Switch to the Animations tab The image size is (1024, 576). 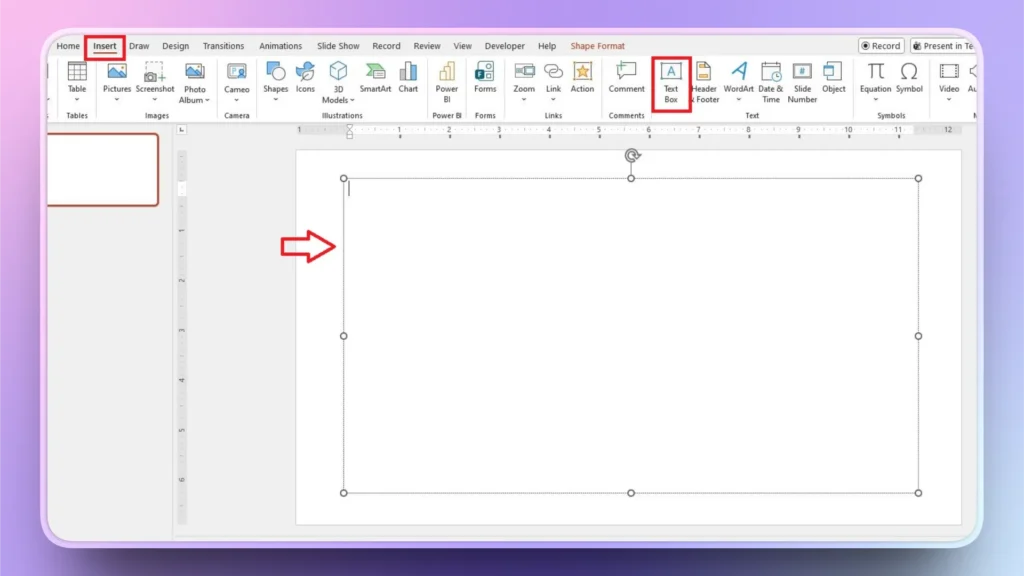pyautogui.click(x=280, y=45)
